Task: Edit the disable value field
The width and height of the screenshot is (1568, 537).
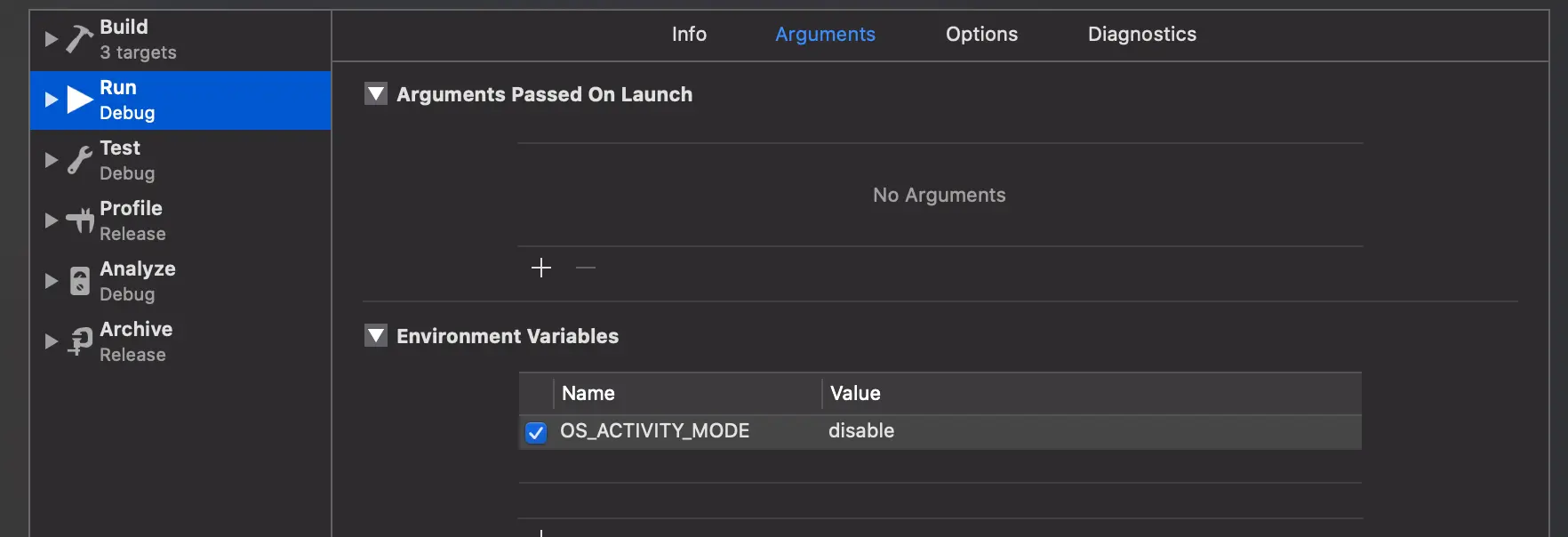Action: point(861,431)
